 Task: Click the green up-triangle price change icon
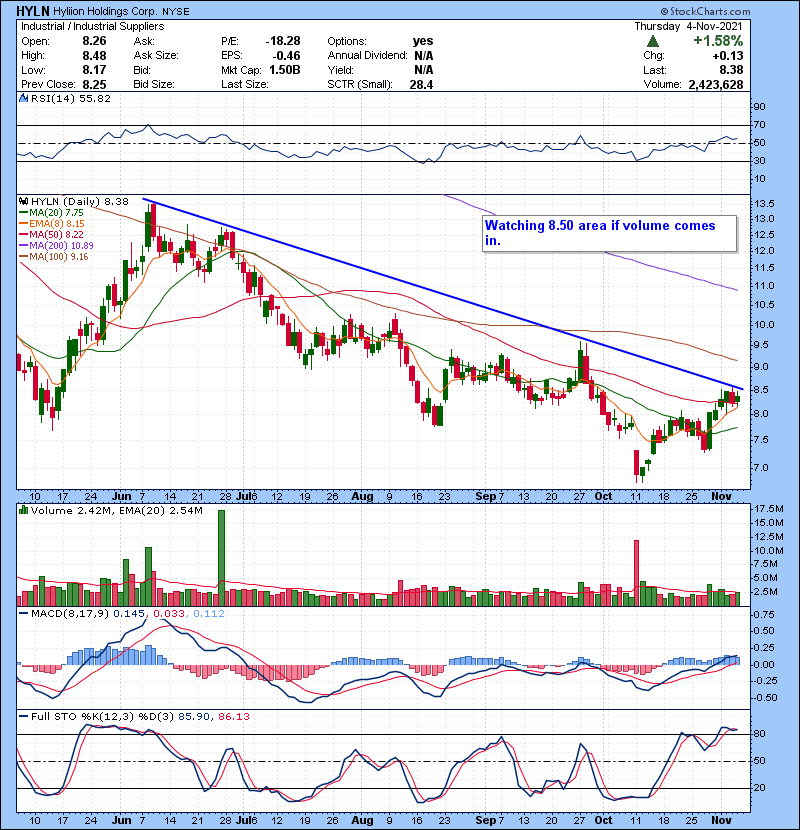pyautogui.click(x=653, y=41)
